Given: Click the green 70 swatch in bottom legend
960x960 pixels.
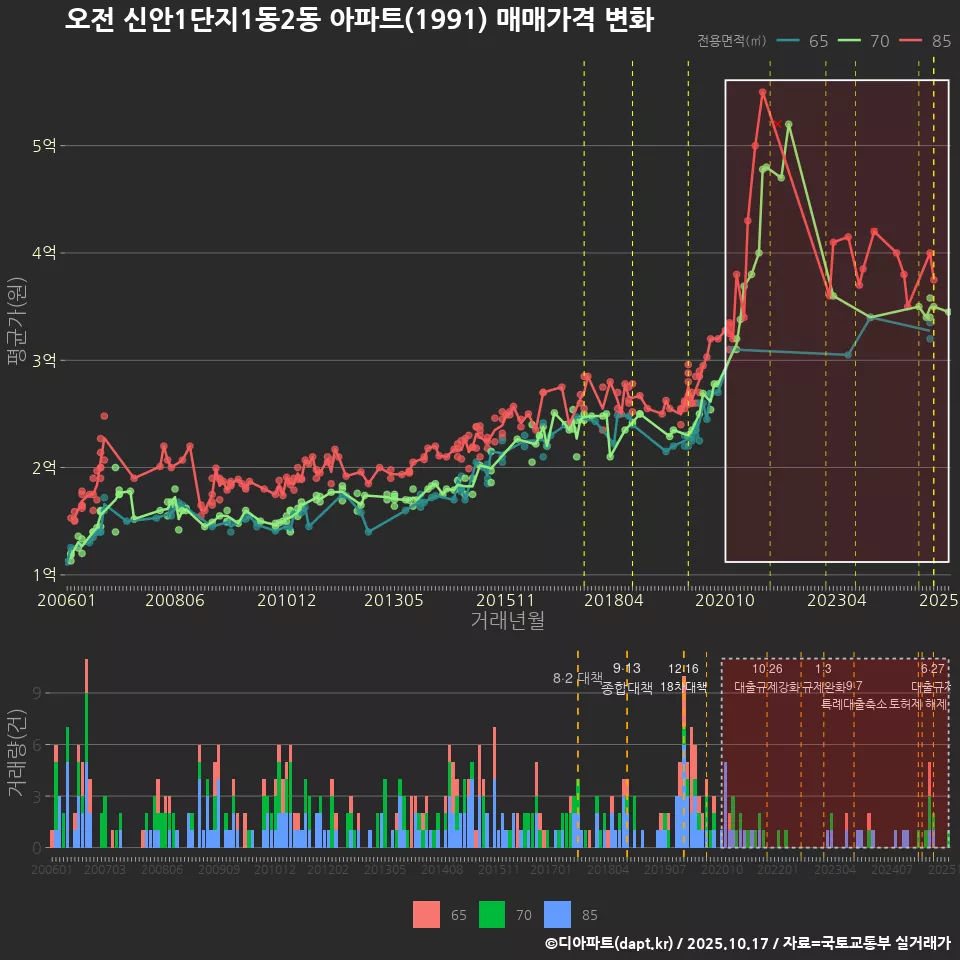Looking at the screenshot, I should click(x=492, y=914).
